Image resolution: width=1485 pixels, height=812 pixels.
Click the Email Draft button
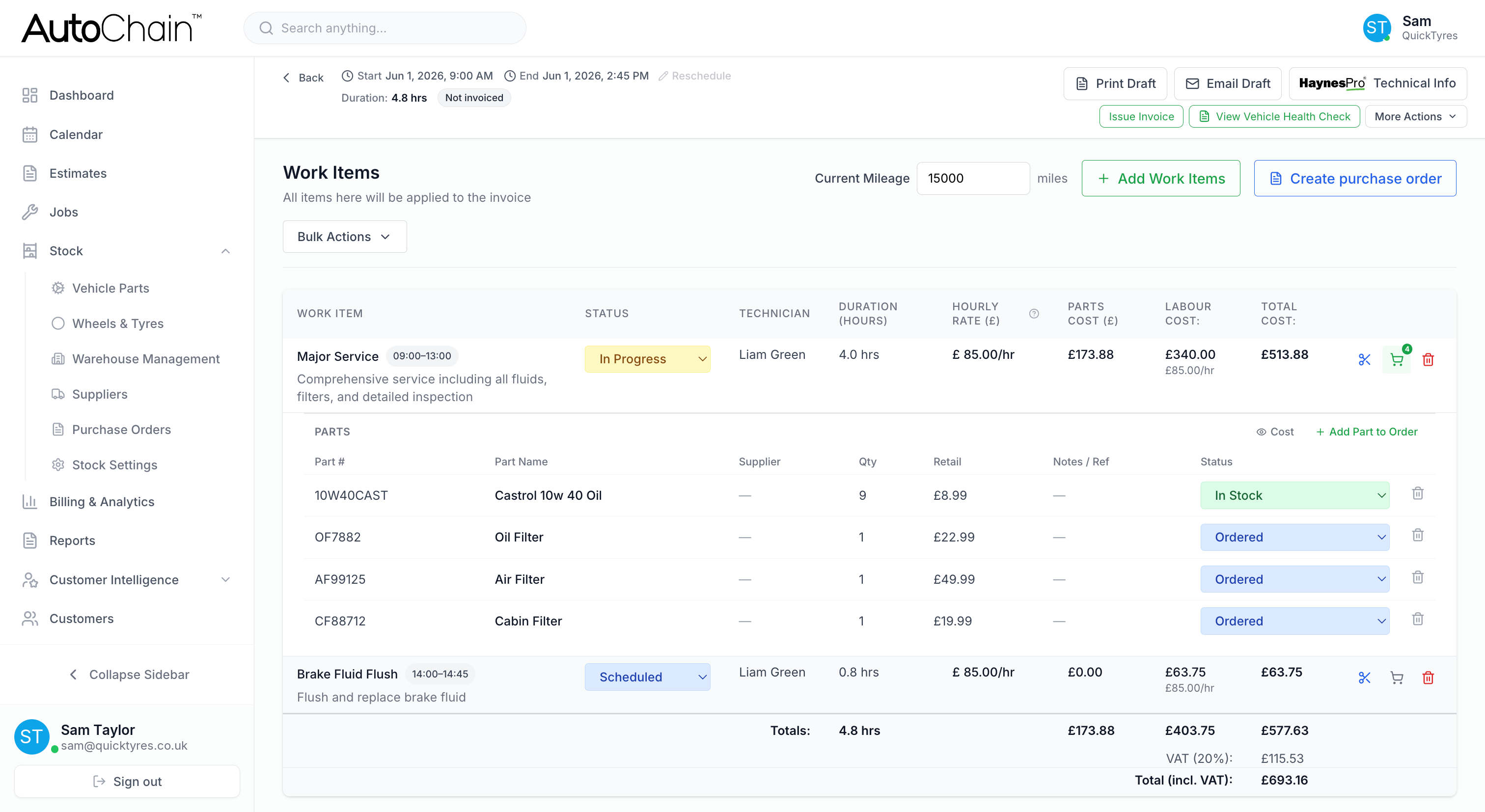click(1227, 83)
